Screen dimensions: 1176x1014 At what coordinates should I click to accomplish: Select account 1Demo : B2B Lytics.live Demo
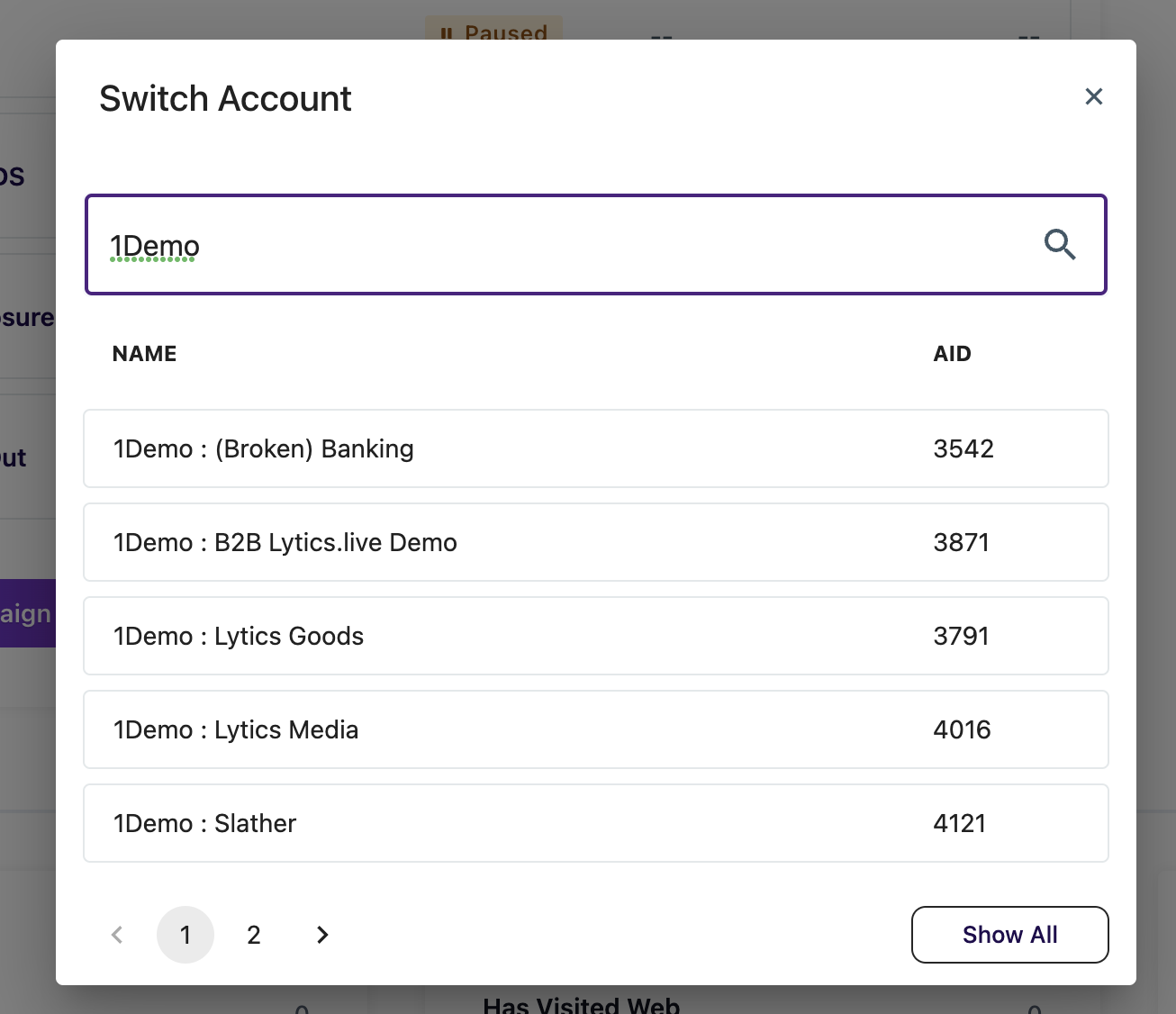coord(596,542)
